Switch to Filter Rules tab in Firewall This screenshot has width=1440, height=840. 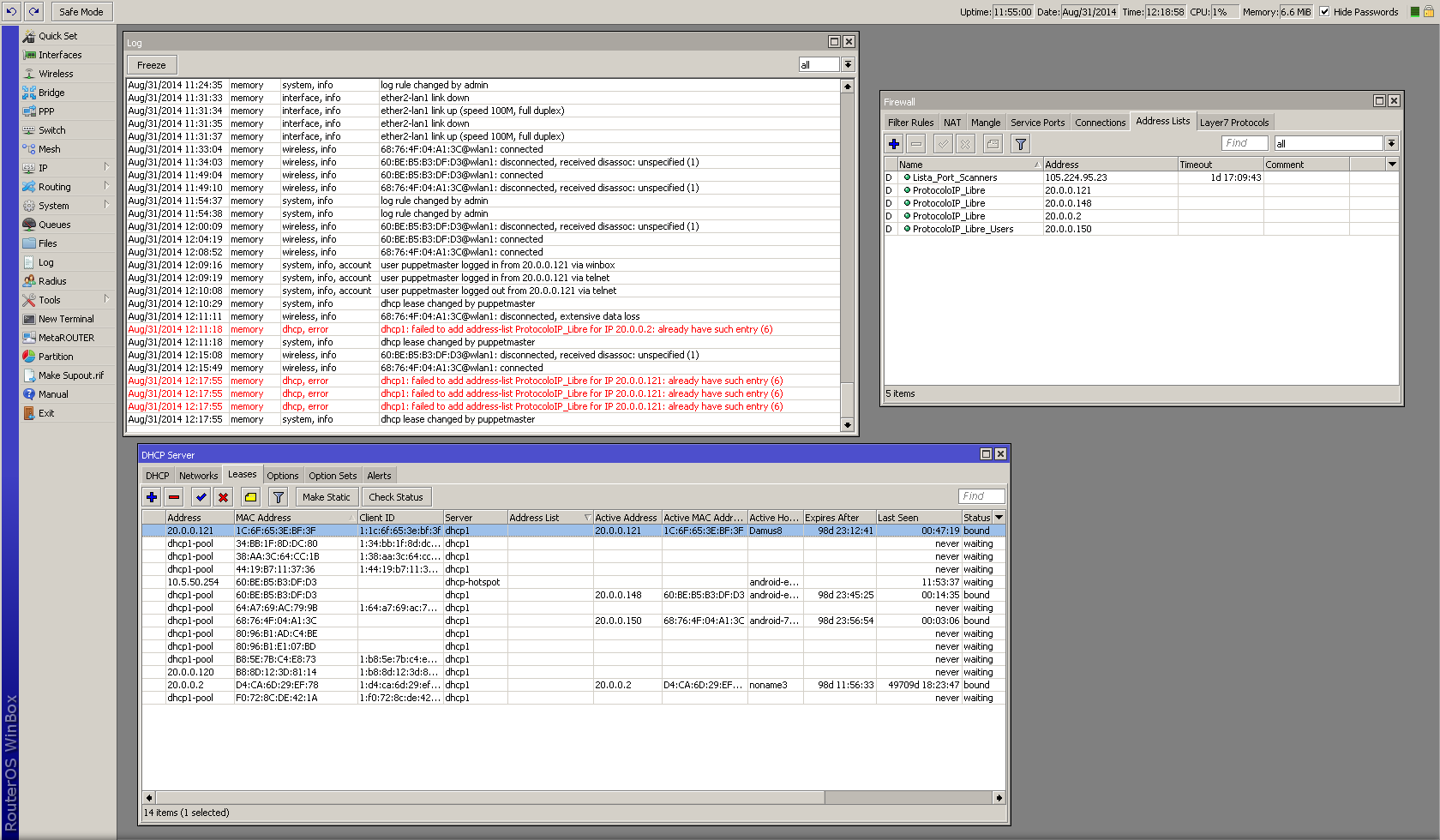(910, 123)
